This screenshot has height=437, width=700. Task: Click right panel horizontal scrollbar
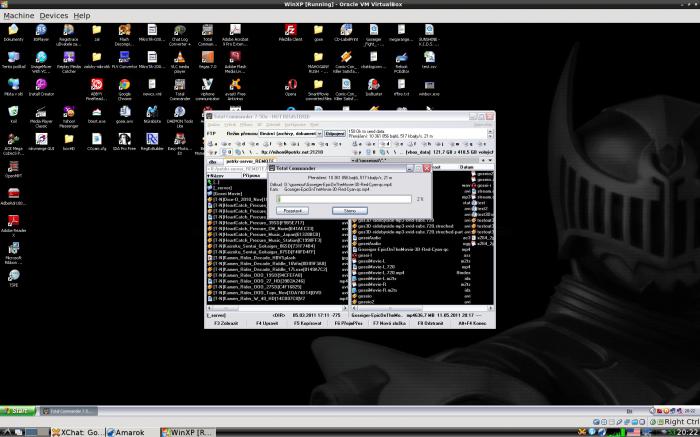[422, 308]
